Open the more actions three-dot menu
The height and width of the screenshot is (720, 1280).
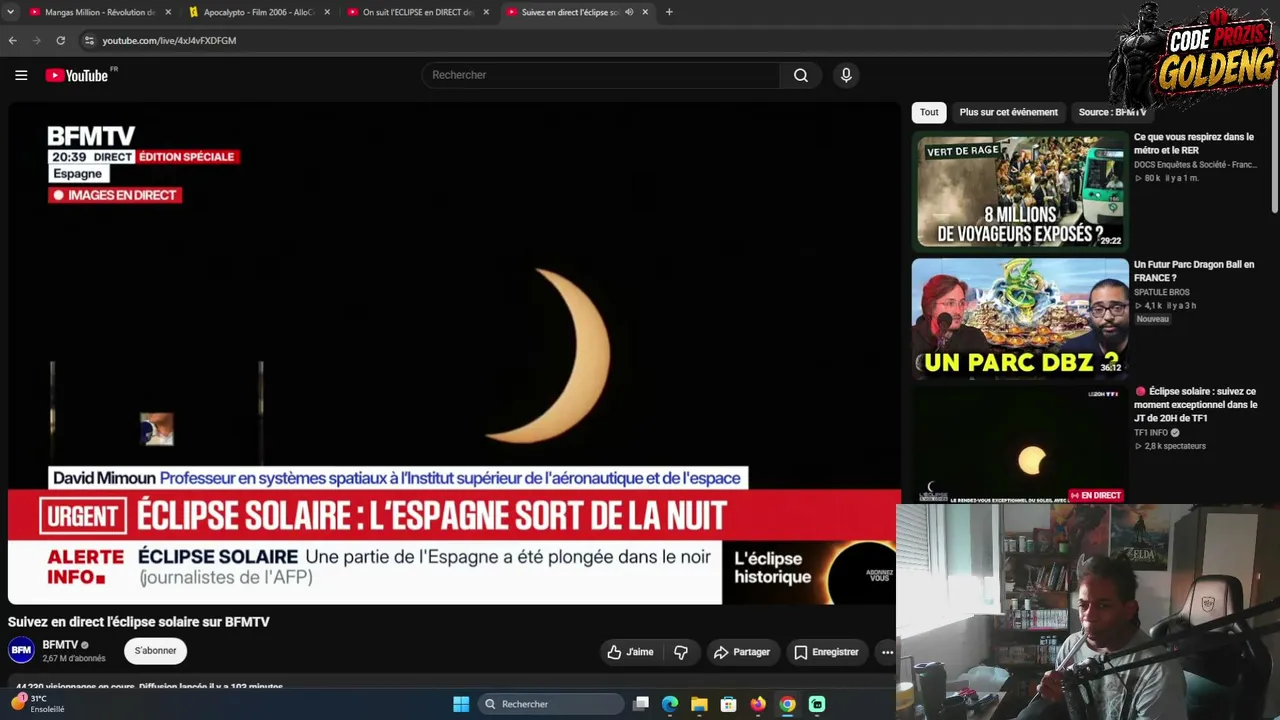coord(887,652)
